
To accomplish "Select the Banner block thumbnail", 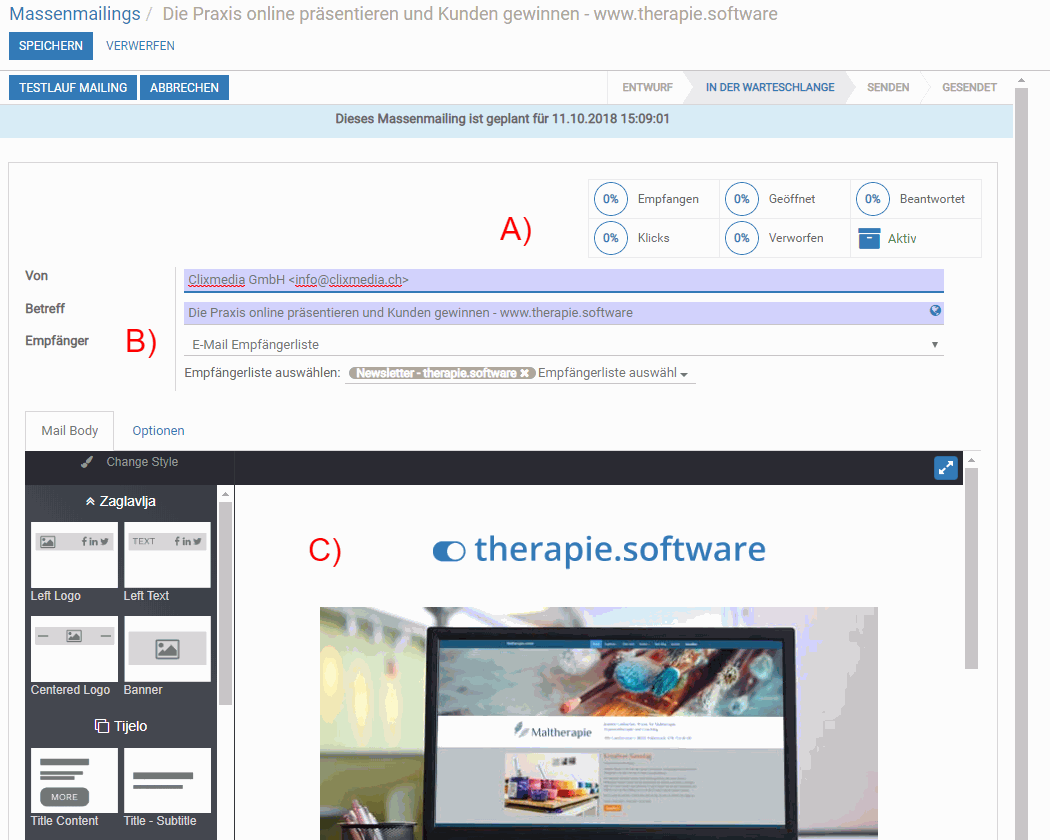I will coord(167,648).
